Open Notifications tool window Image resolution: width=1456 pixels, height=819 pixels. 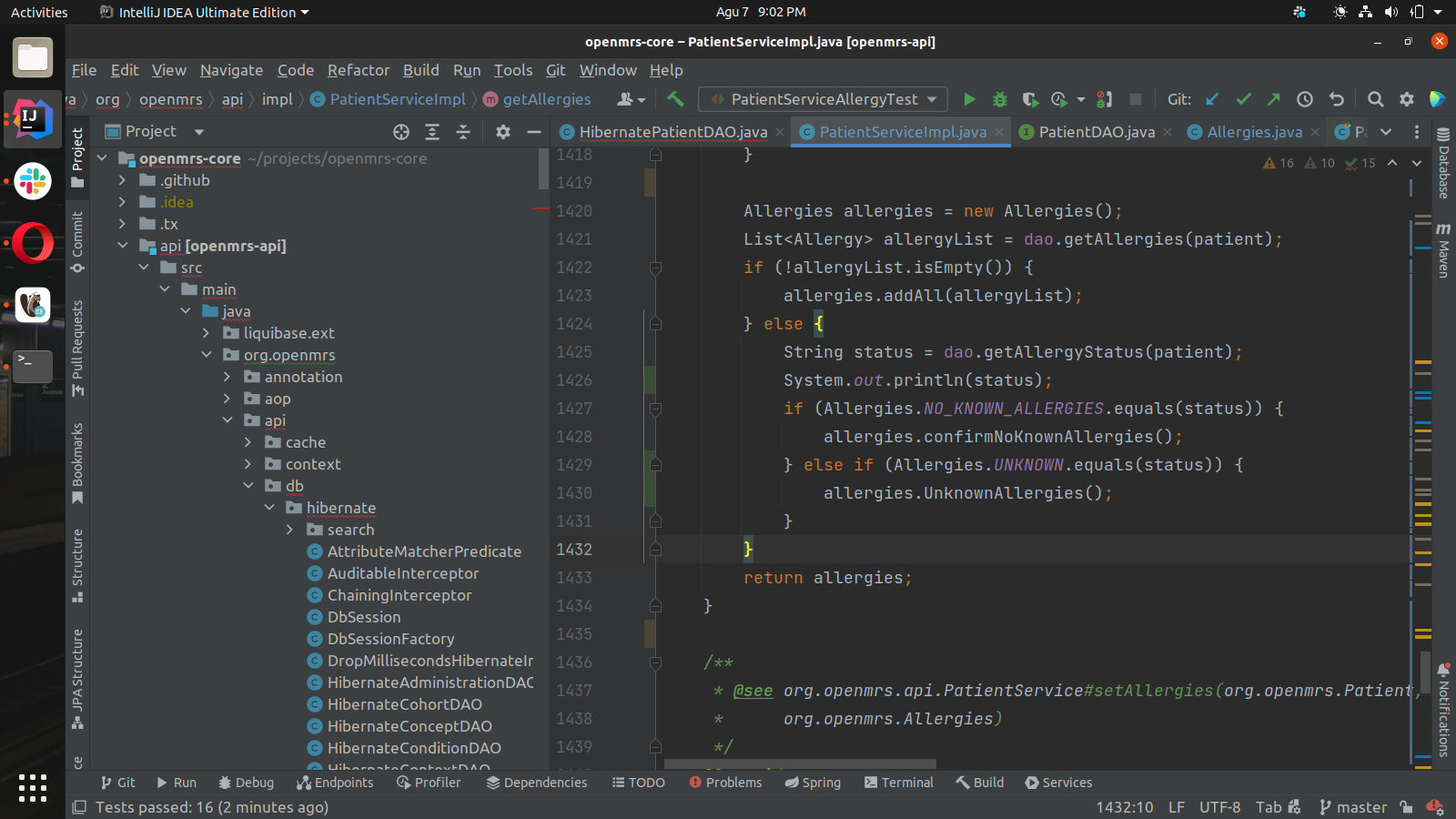(x=1443, y=711)
